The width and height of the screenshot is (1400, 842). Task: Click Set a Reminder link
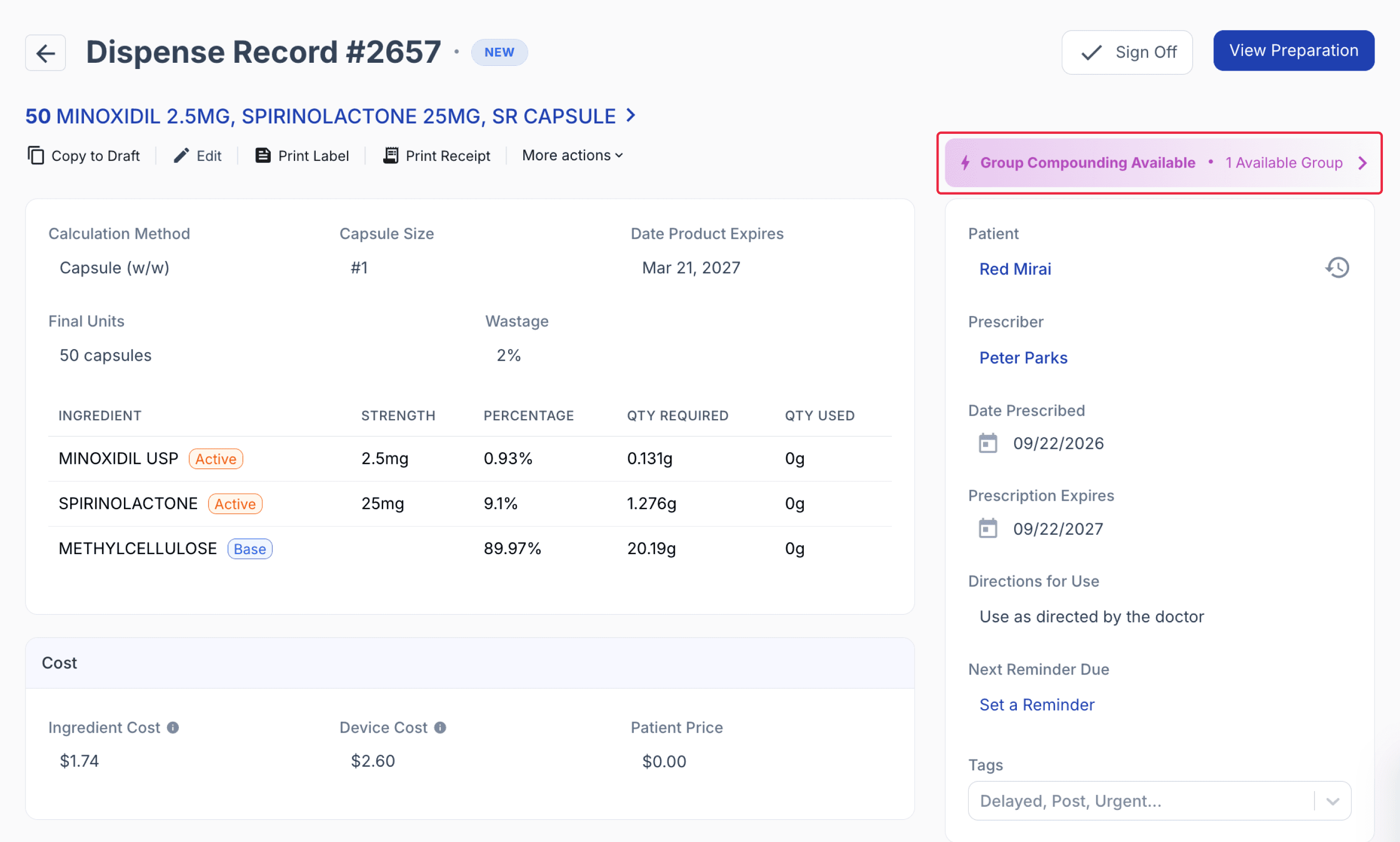pos(1037,705)
